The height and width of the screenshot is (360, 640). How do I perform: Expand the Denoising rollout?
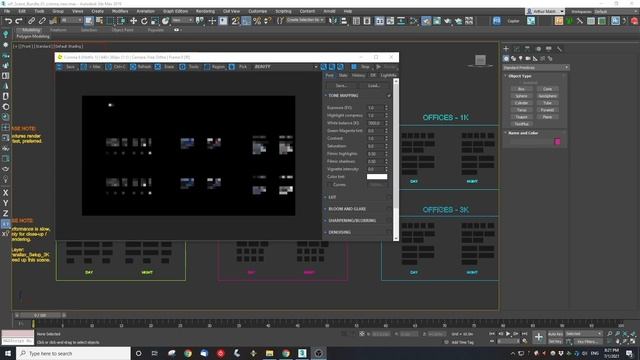coord(326,232)
